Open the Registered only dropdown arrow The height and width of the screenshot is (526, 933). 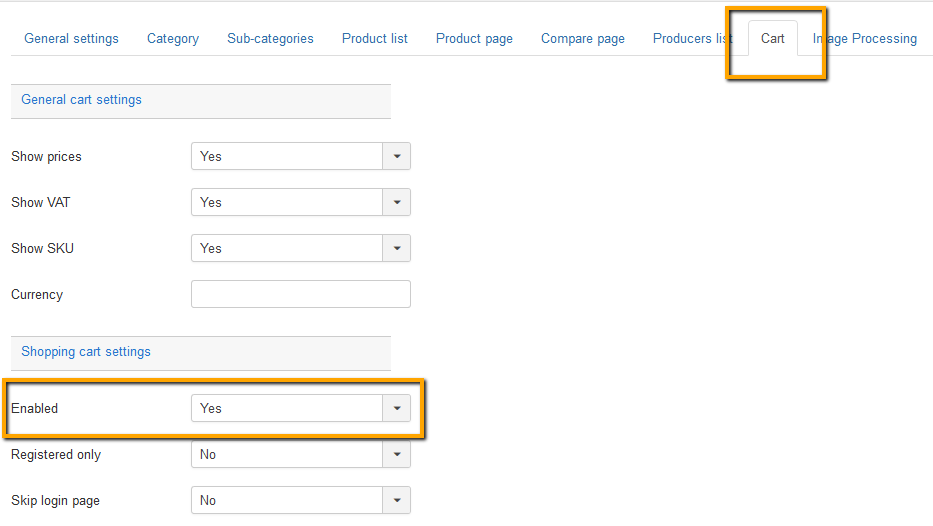point(396,454)
